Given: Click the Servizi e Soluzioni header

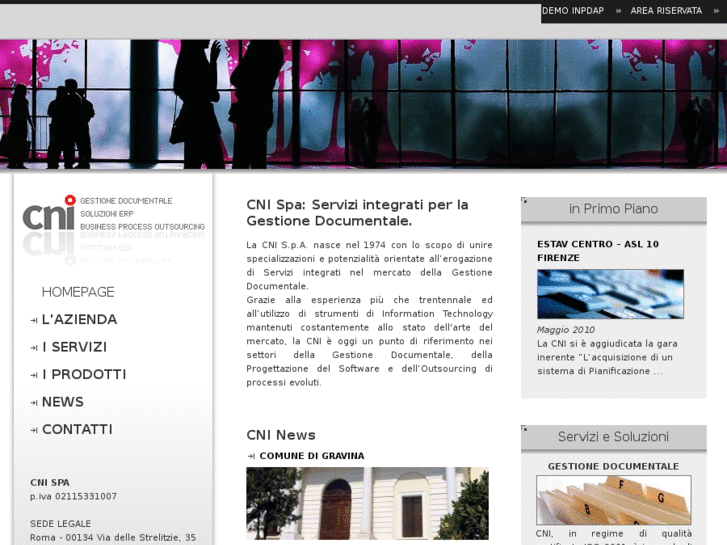Looking at the screenshot, I should pos(613,437).
